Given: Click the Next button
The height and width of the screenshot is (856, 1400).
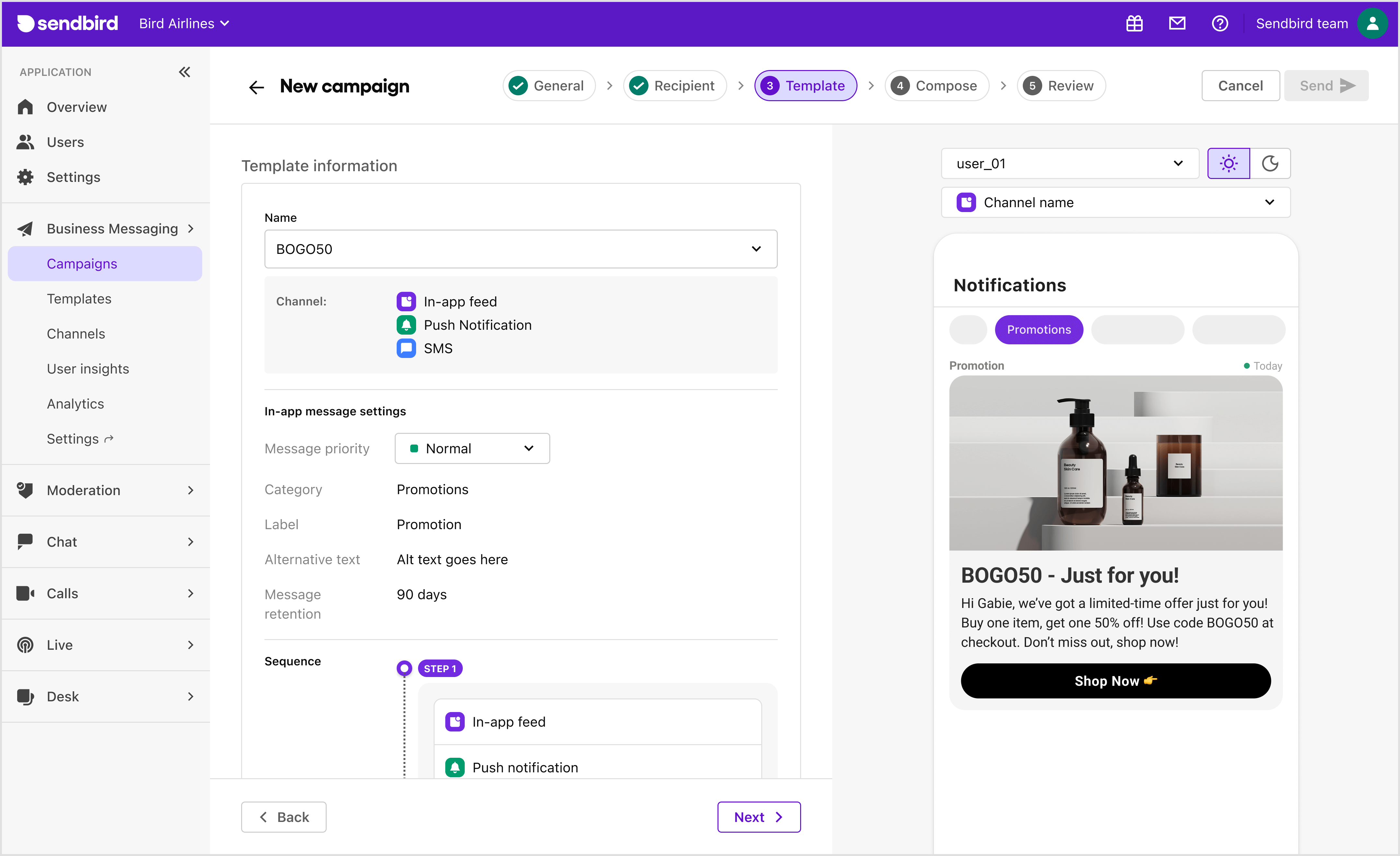Looking at the screenshot, I should 759,817.
